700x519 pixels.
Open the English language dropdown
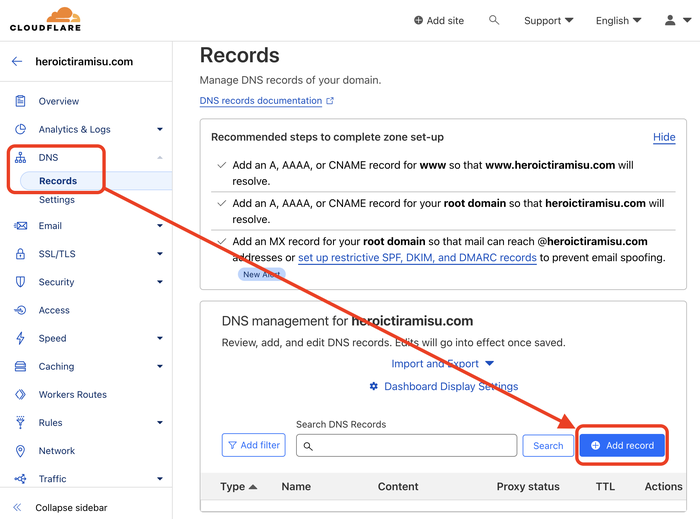pos(618,21)
